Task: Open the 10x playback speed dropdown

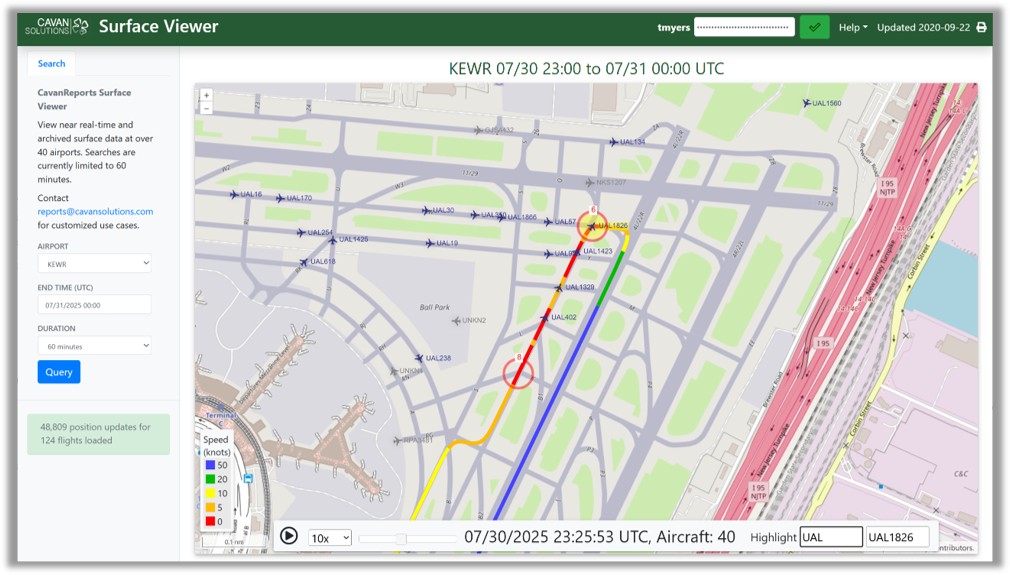Action: 330,538
